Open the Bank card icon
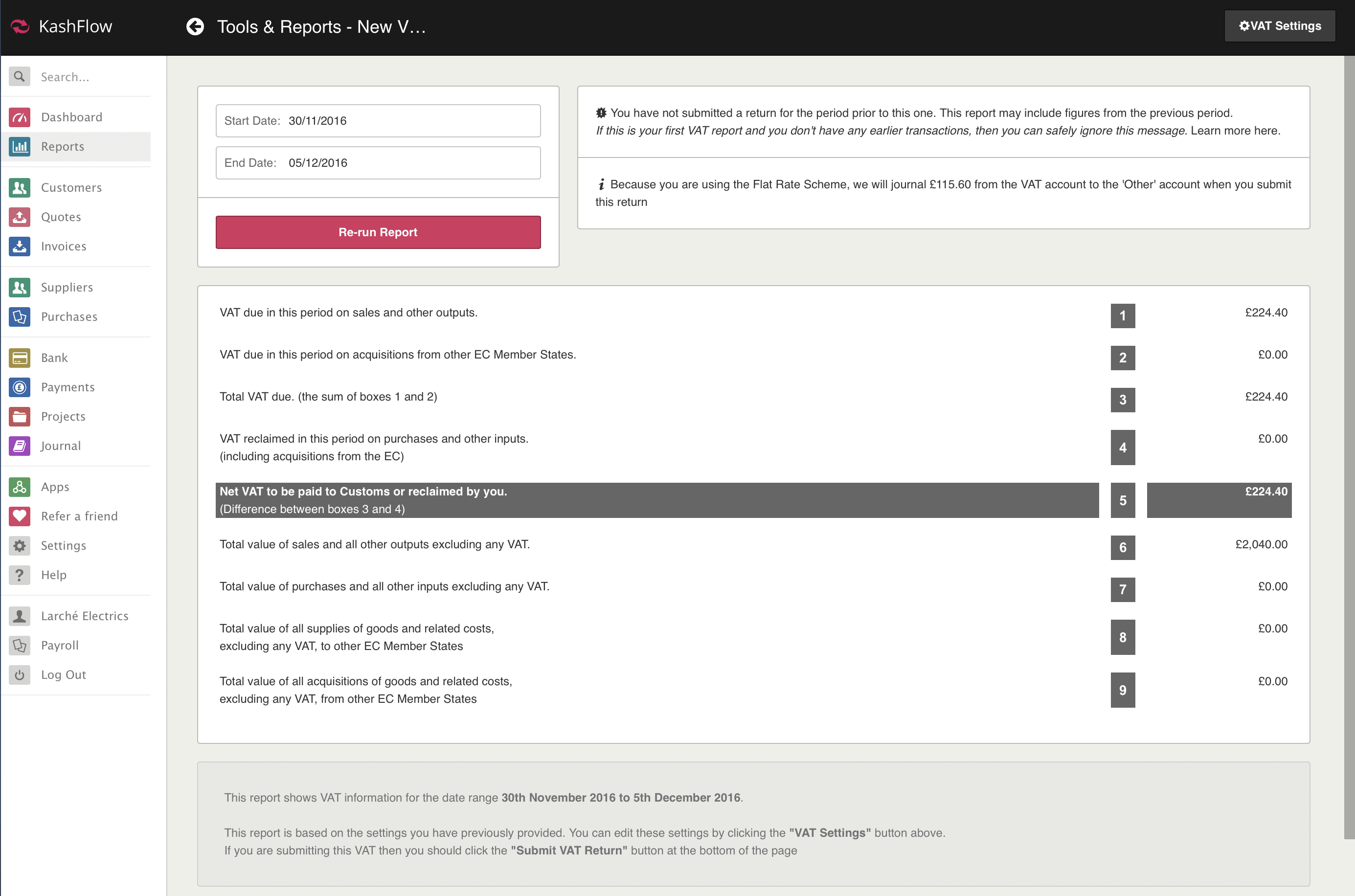This screenshot has height=896, width=1355. click(x=20, y=358)
